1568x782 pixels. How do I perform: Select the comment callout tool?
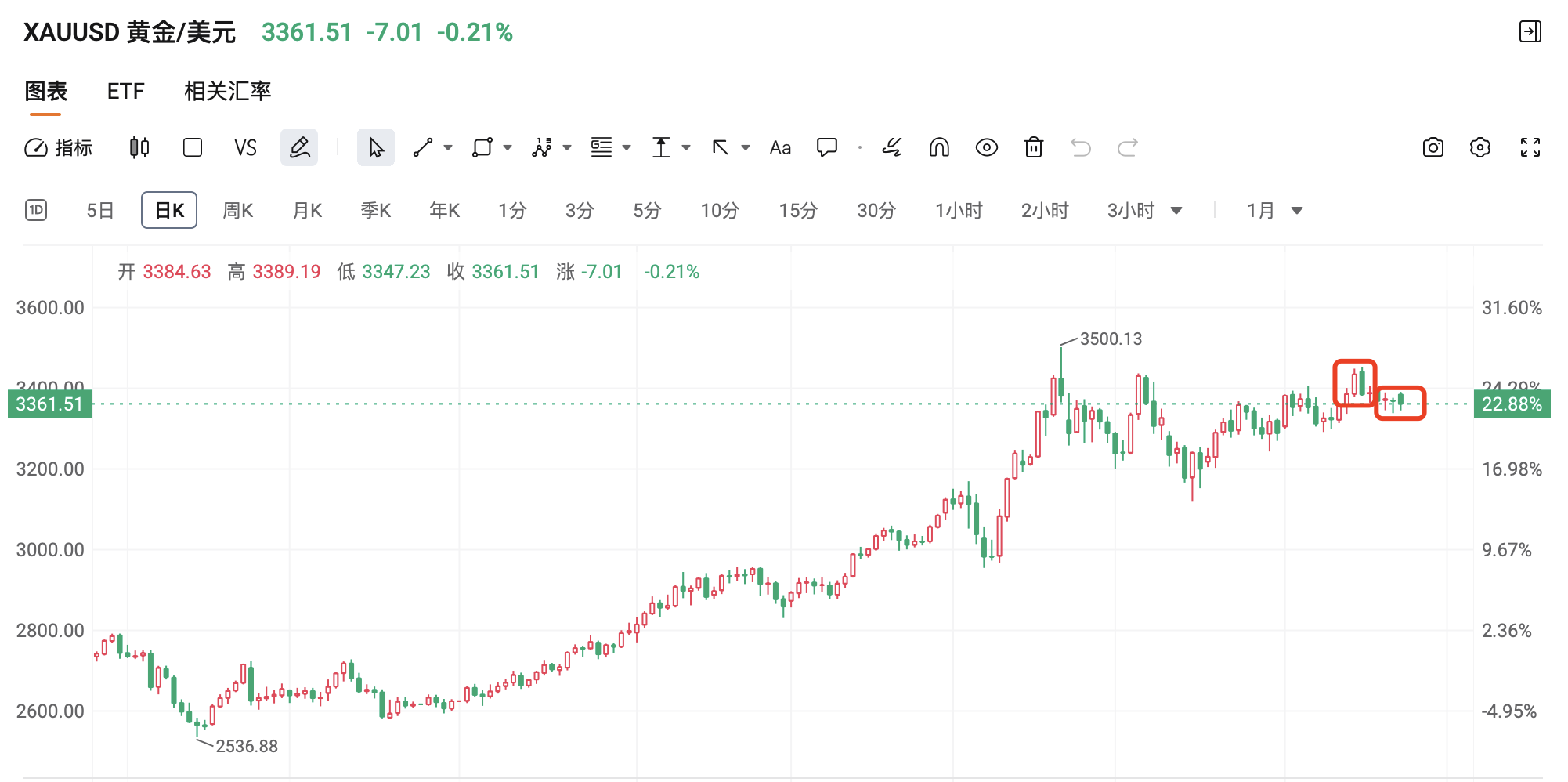pos(827,147)
